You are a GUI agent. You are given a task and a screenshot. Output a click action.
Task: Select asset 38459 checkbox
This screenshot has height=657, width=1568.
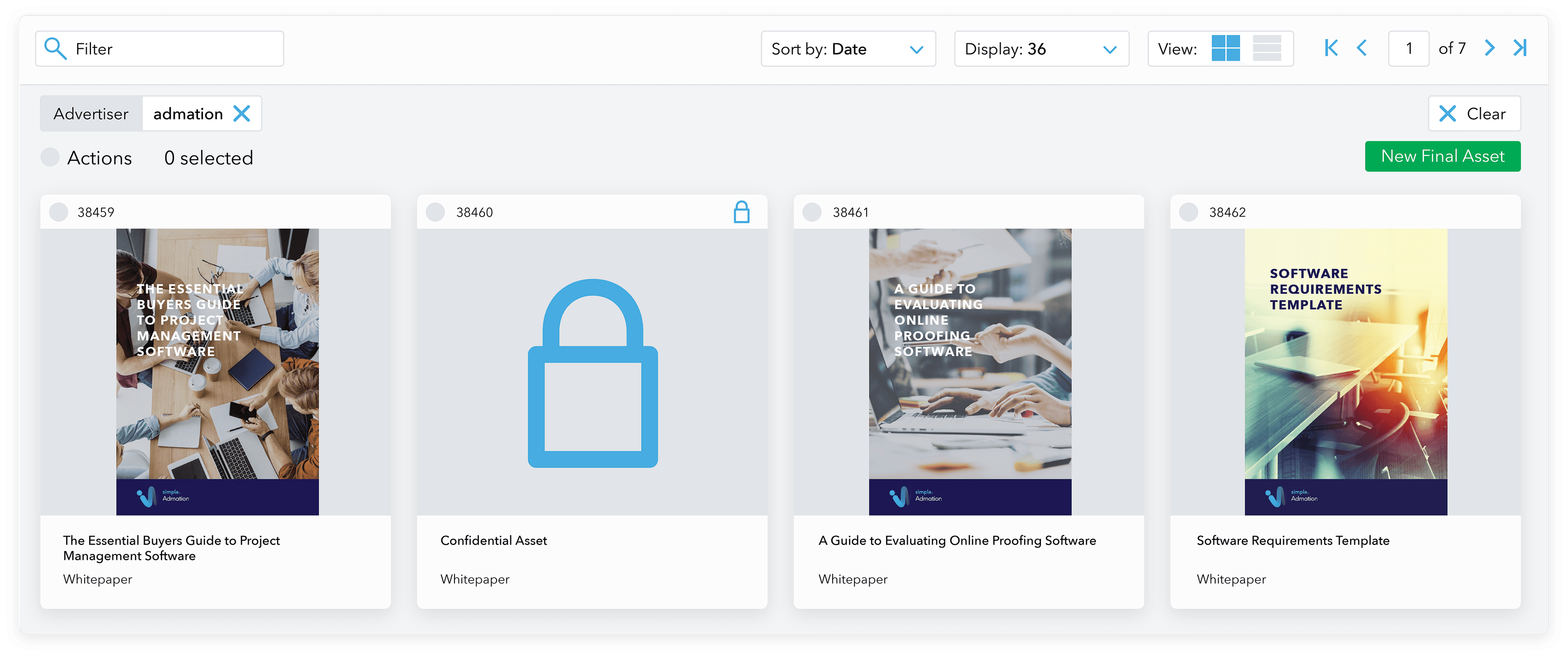point(58,212)
